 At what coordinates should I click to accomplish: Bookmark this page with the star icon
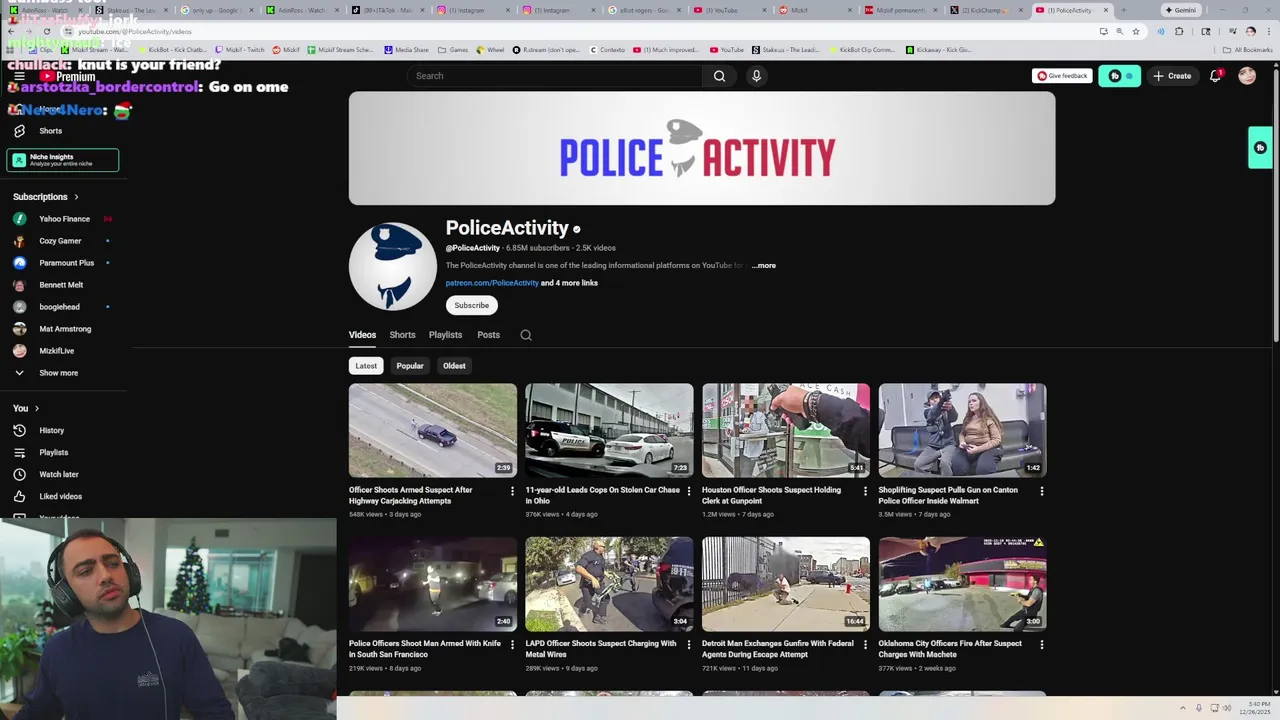(1136, 31)
